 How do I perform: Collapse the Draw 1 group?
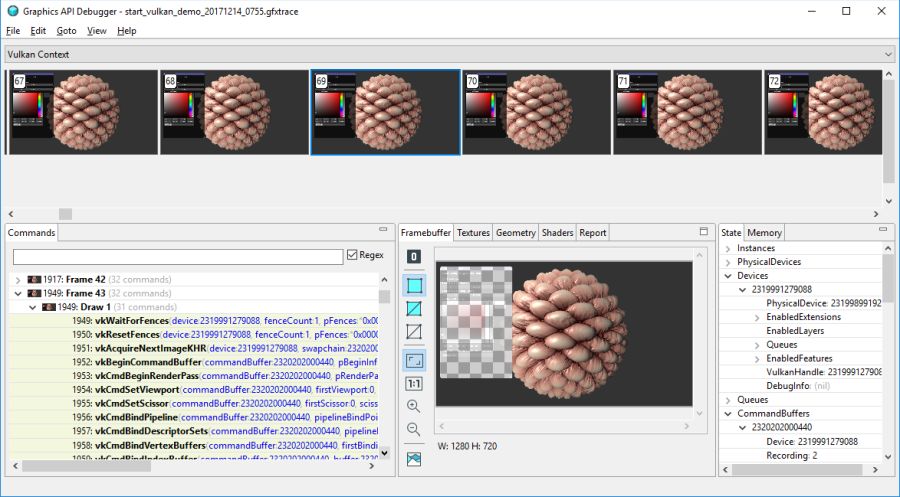tap(33, 308)
